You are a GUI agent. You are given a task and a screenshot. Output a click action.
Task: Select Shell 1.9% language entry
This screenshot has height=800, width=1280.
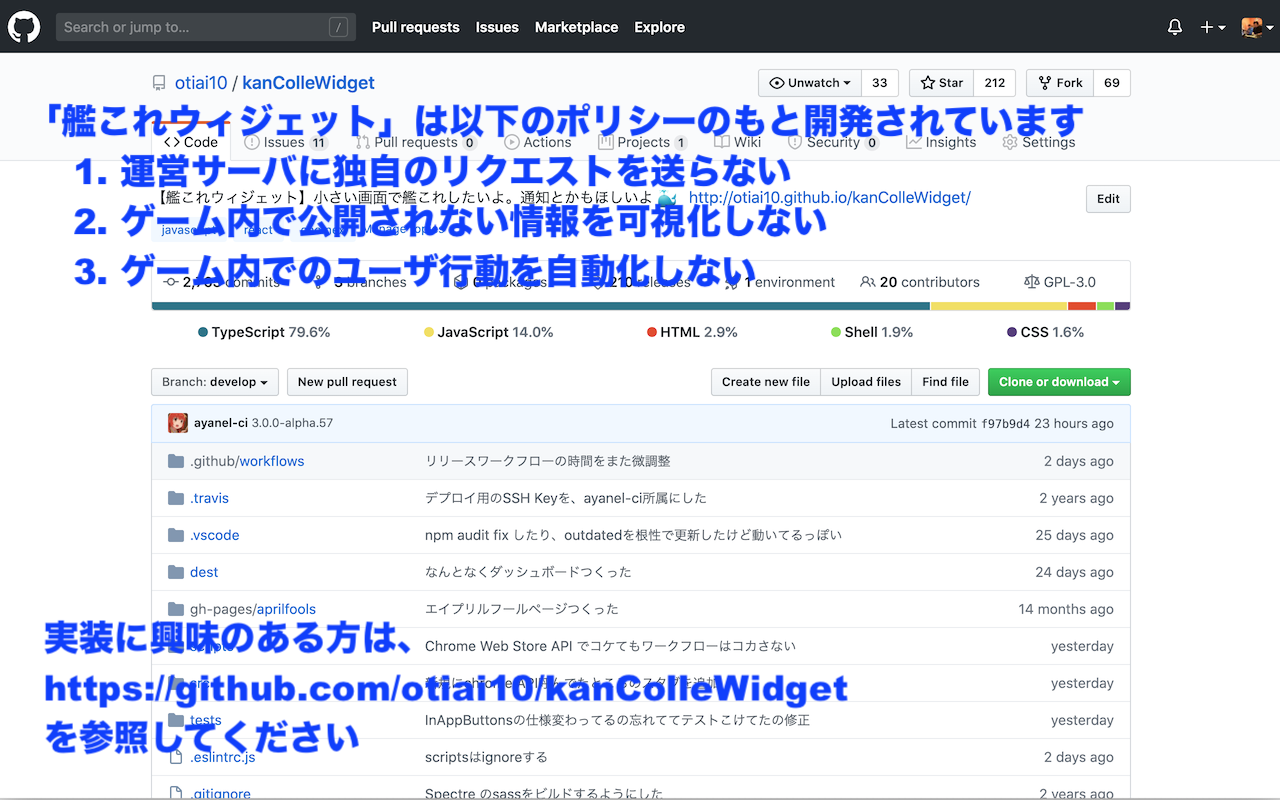tap(872, 332)
